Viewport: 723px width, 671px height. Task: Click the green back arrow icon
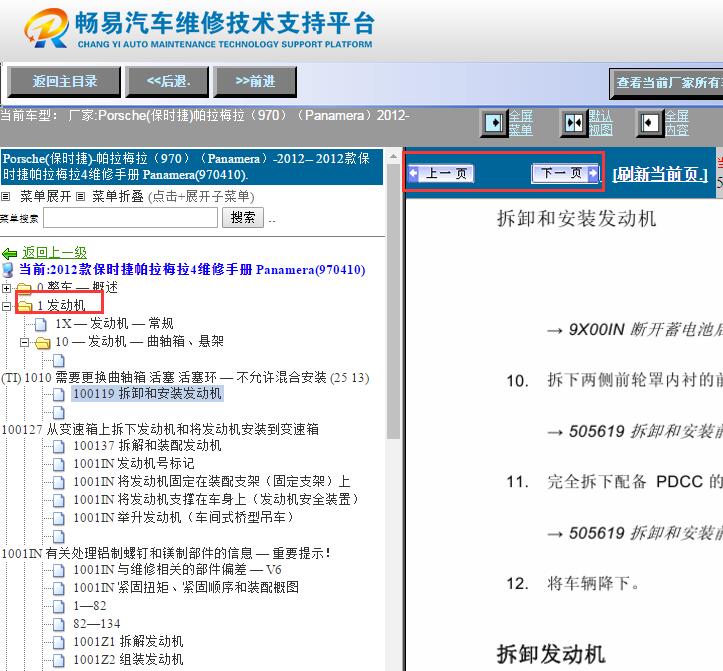coord(9,253)
